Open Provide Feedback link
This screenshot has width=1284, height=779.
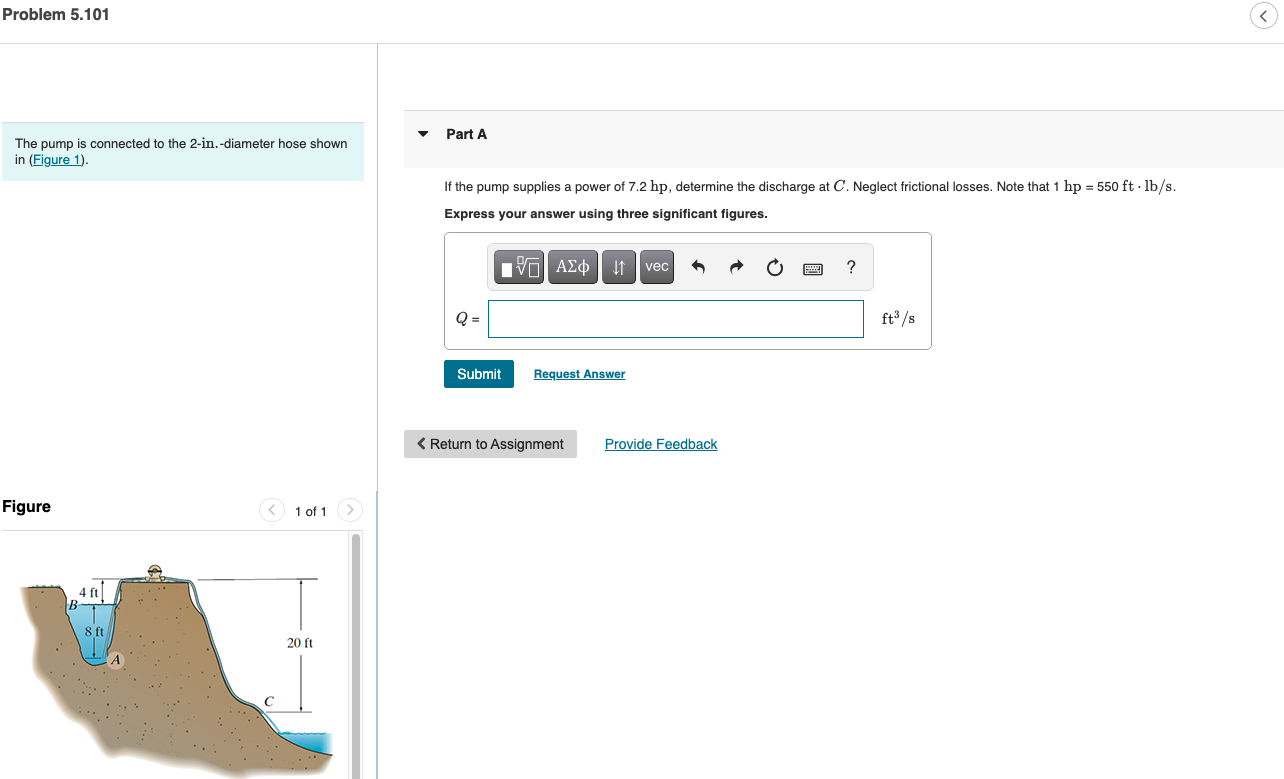coord(661,444)
